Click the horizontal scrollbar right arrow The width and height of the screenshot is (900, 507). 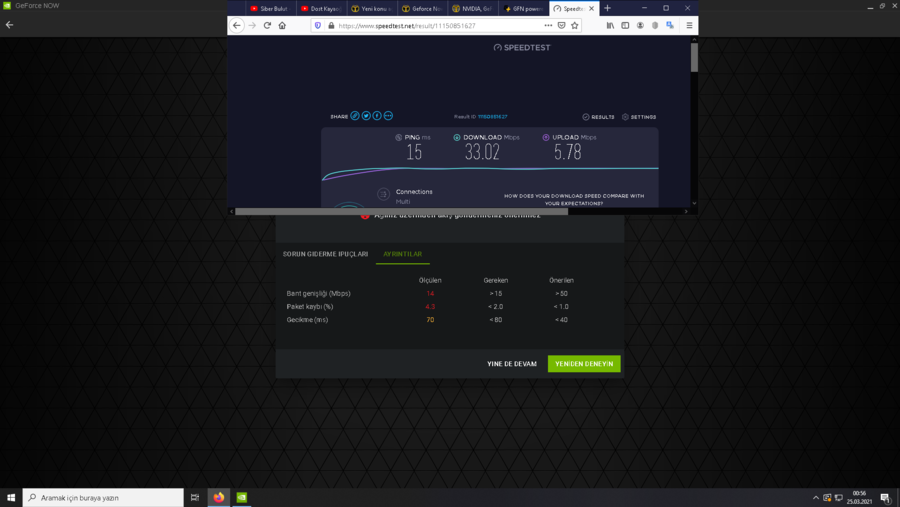click(x=686, y=211)
